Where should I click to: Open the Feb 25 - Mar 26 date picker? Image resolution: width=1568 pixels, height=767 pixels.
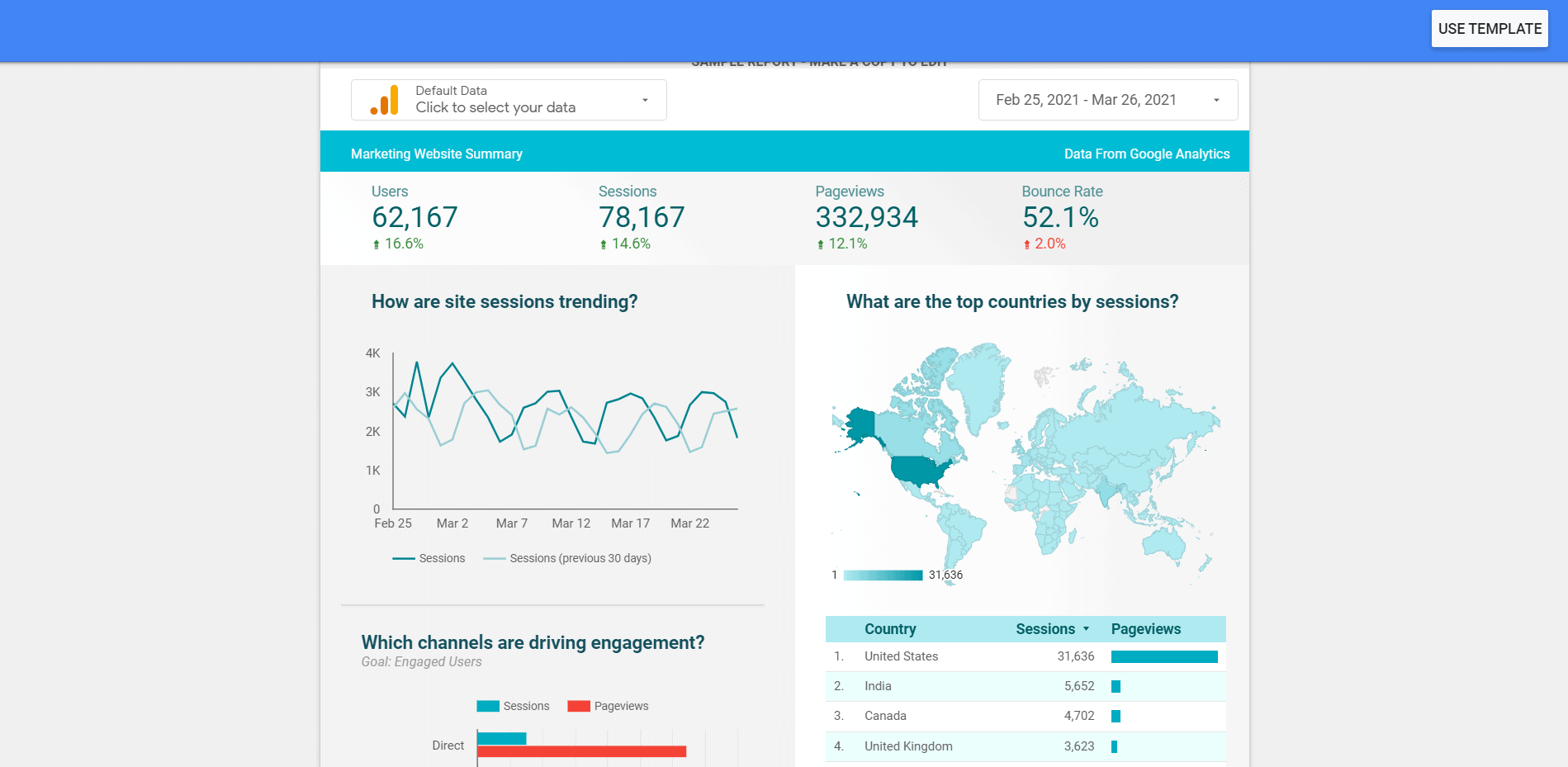coord(1086,100)
